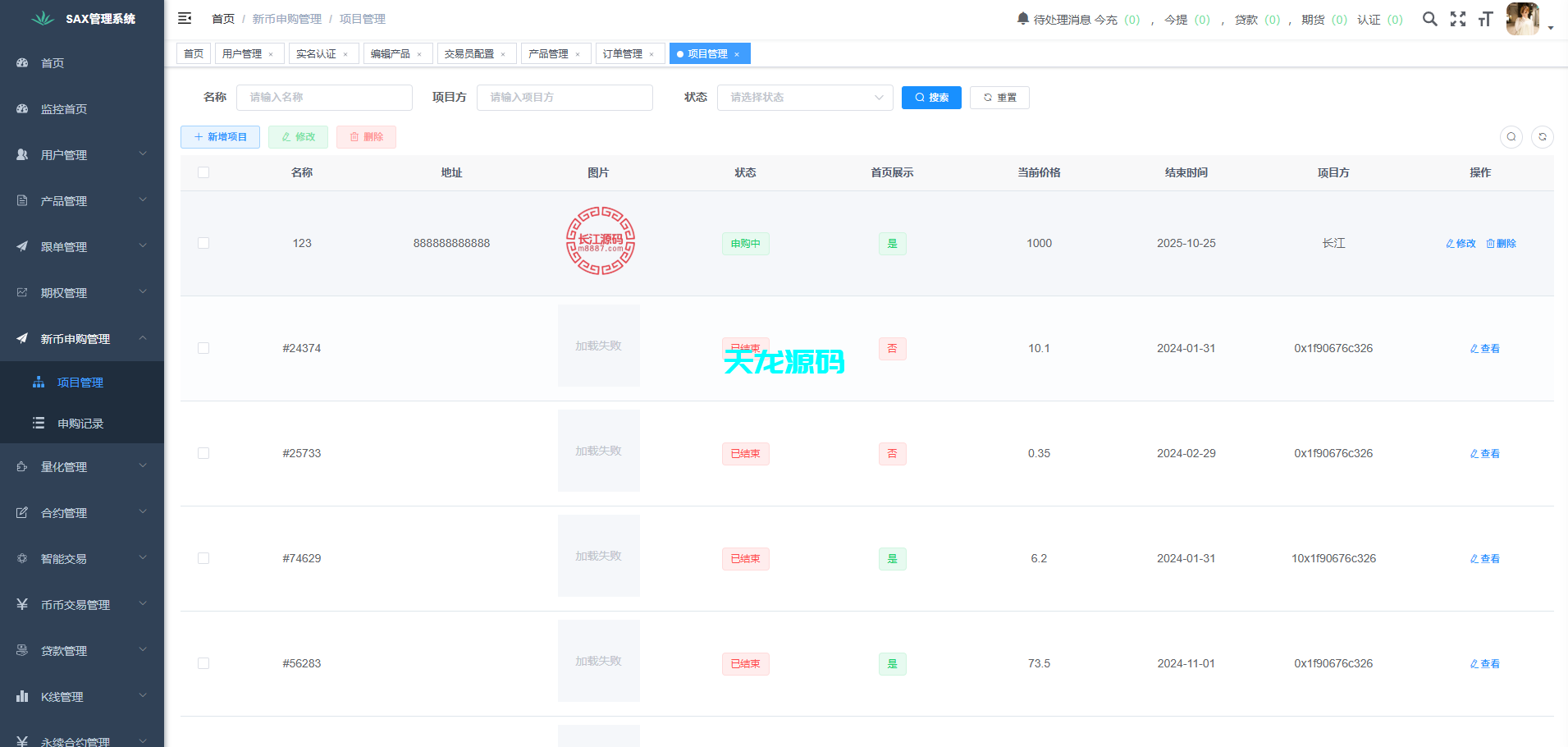The width and height of the screenshot is (1568, 747).
Task: Click the notification bell for pending messages
Action: coord(1022,18)
